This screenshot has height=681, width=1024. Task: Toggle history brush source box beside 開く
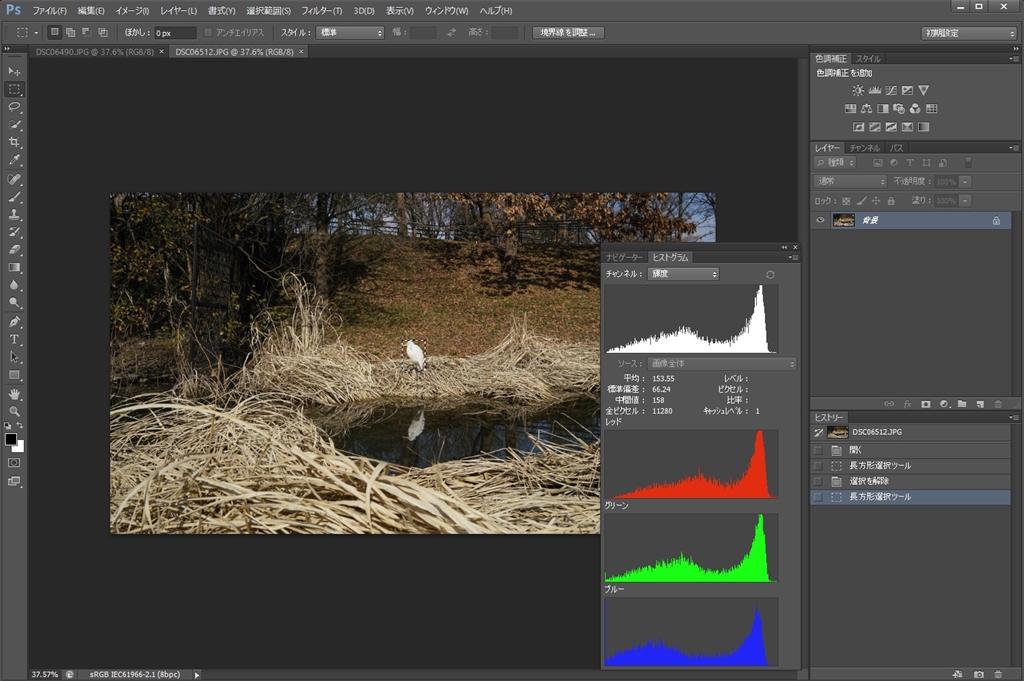[819, 450]
